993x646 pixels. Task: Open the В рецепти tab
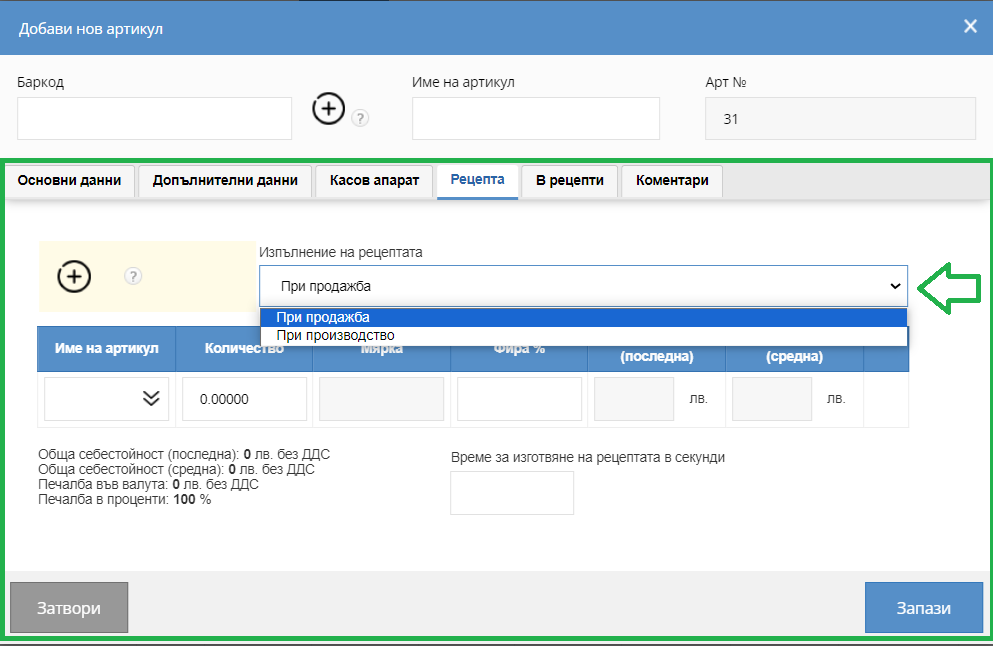click(569, 180)
